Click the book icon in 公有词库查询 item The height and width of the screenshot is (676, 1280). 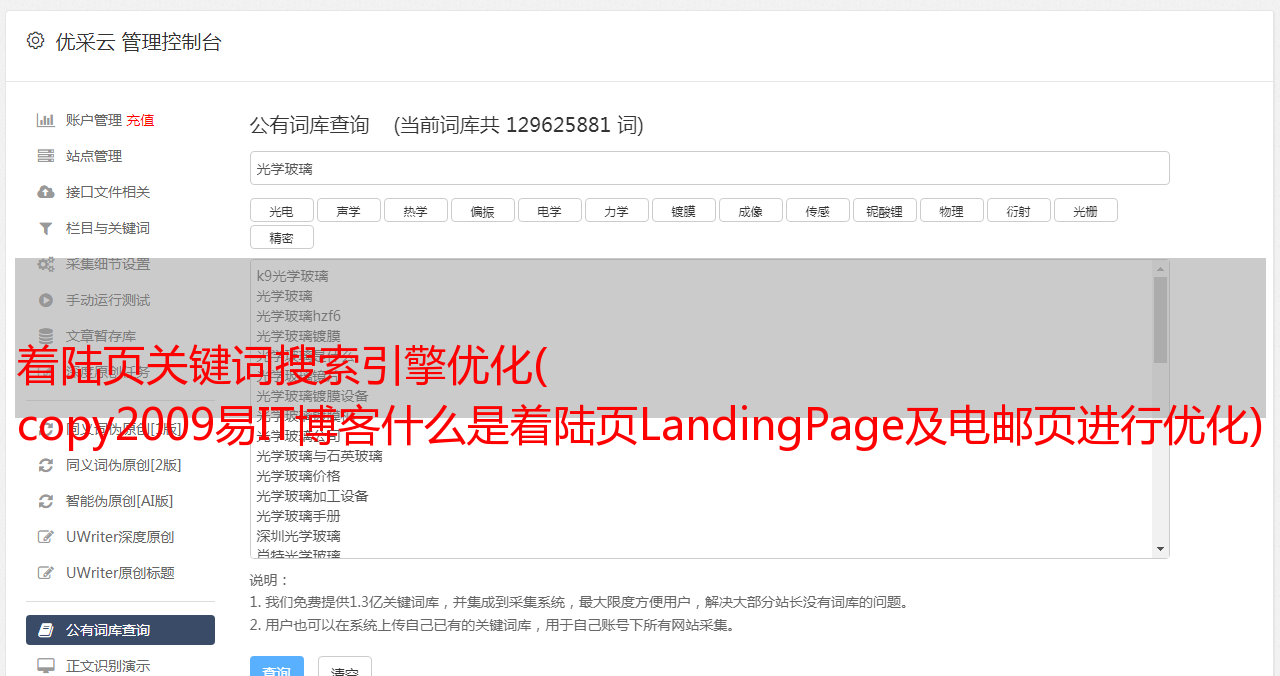(45, 630)
